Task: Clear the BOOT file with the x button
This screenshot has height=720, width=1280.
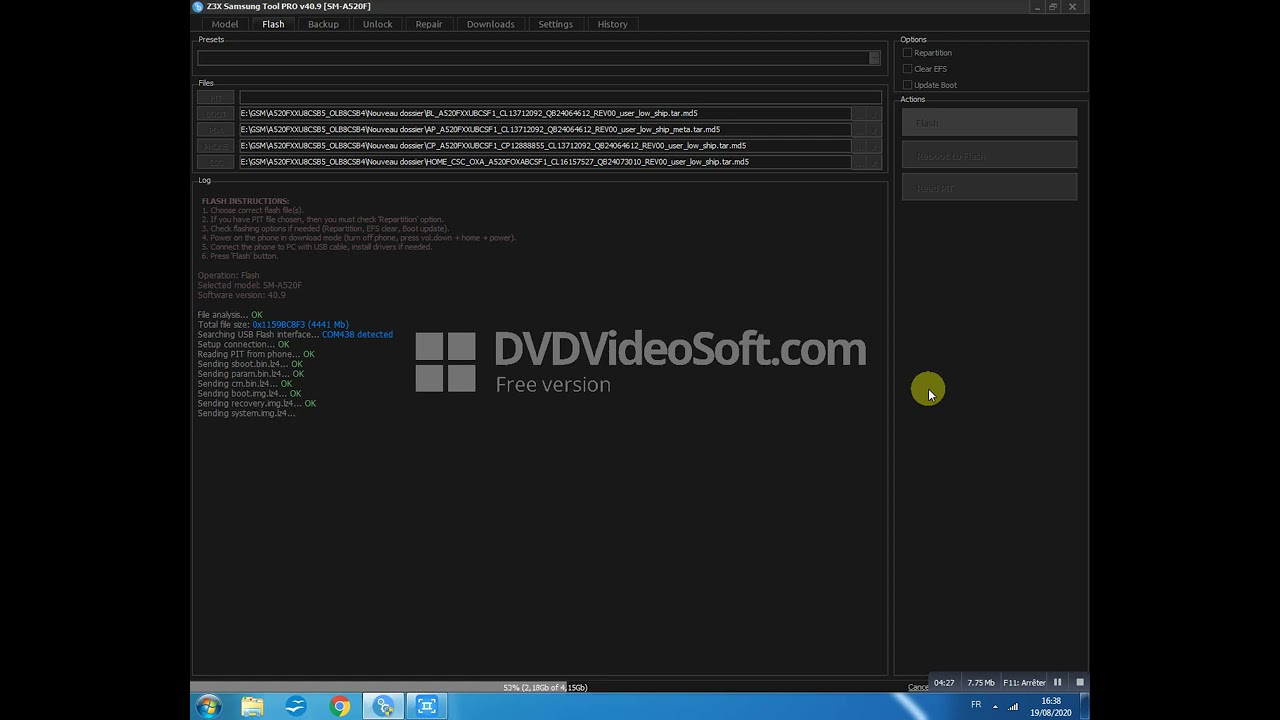Action: point(875,114)
